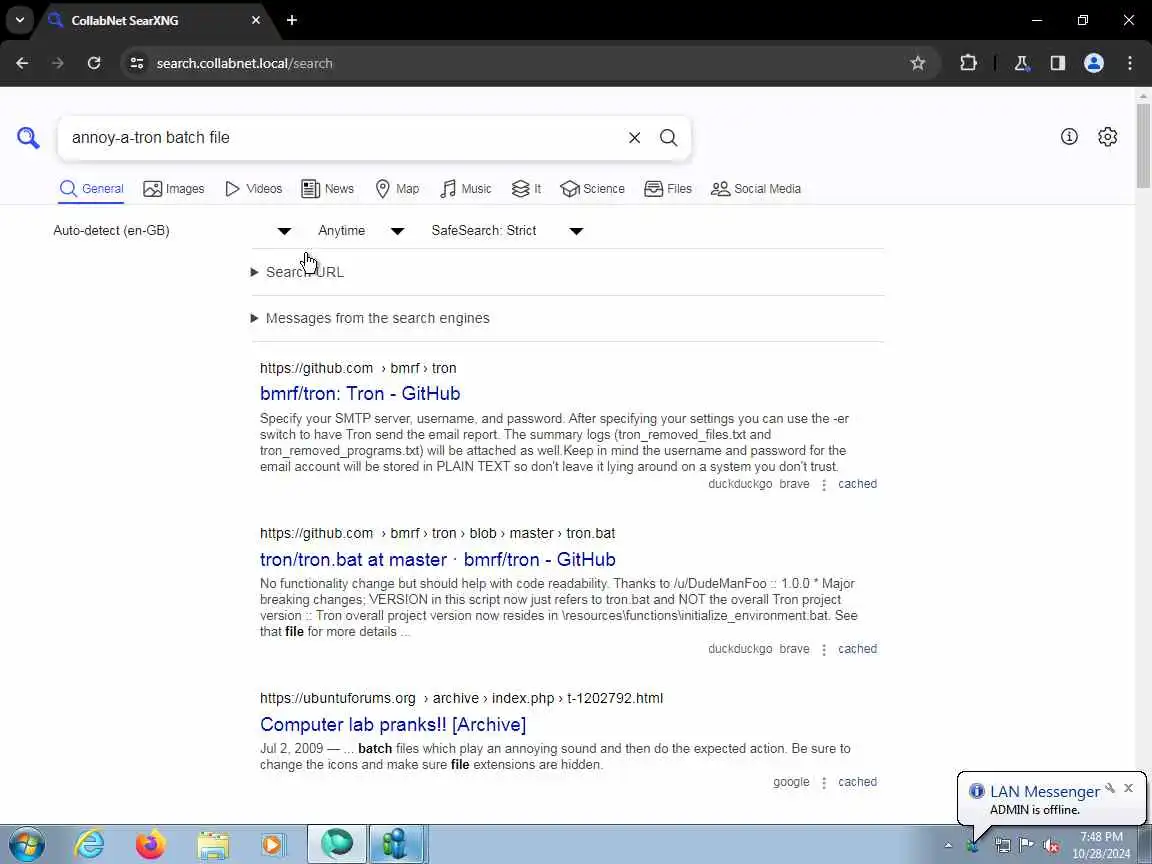Screen dimensions: 1152x864
Task: Close the LAN Messenger notification balloon
Action: (1129, 788)
